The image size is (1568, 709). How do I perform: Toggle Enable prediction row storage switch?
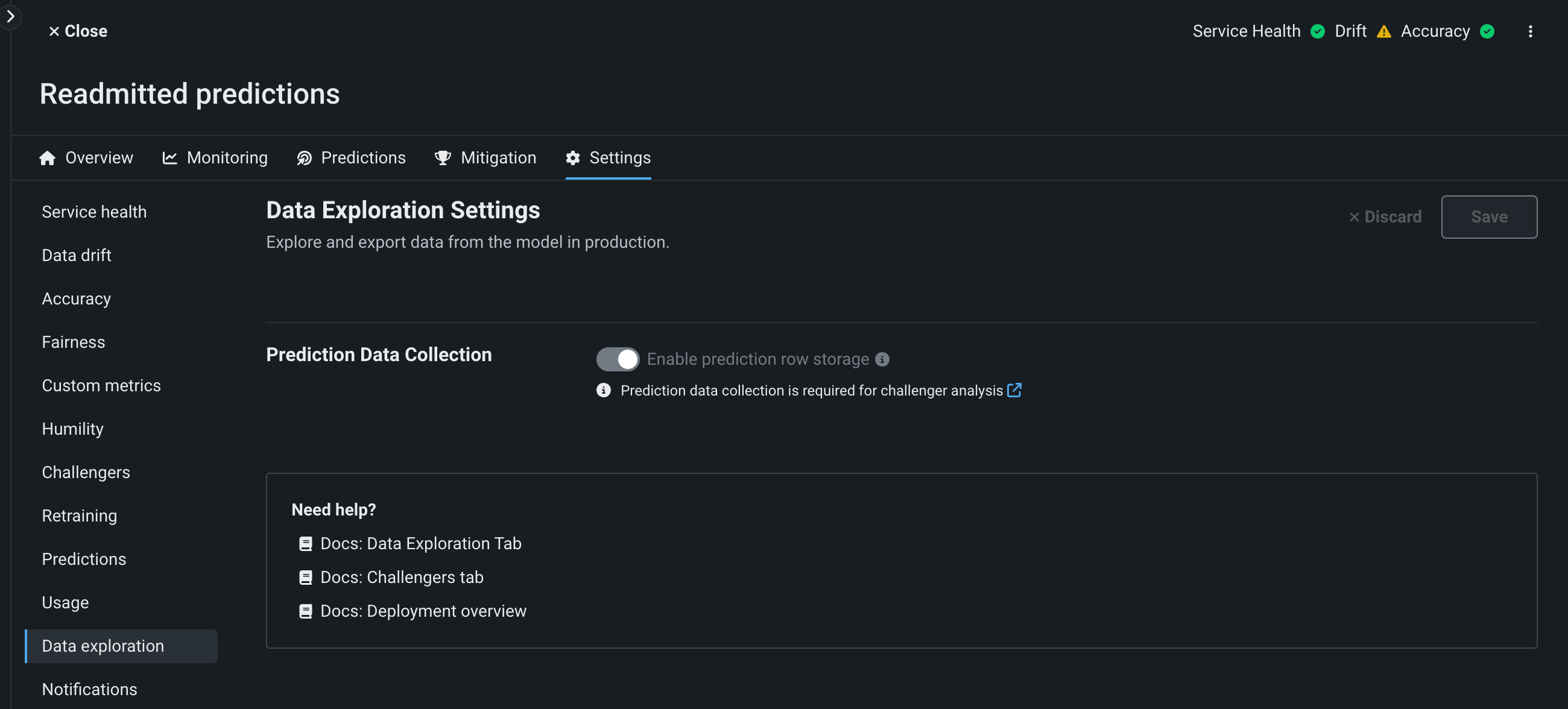[x=617, y=359]
